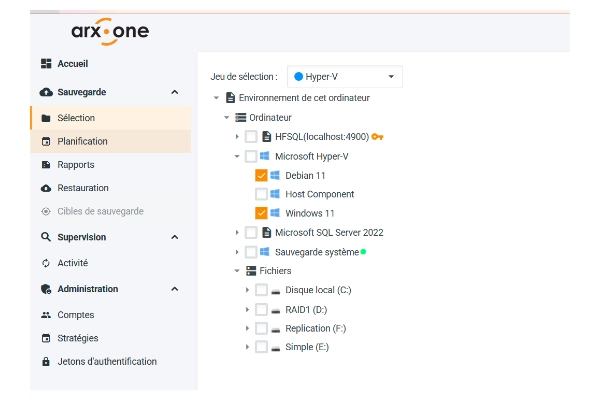Click the Stratégies calendar icon
Image resolution: width=600 pixels, height=400 pixels.
tap(46, 338)
